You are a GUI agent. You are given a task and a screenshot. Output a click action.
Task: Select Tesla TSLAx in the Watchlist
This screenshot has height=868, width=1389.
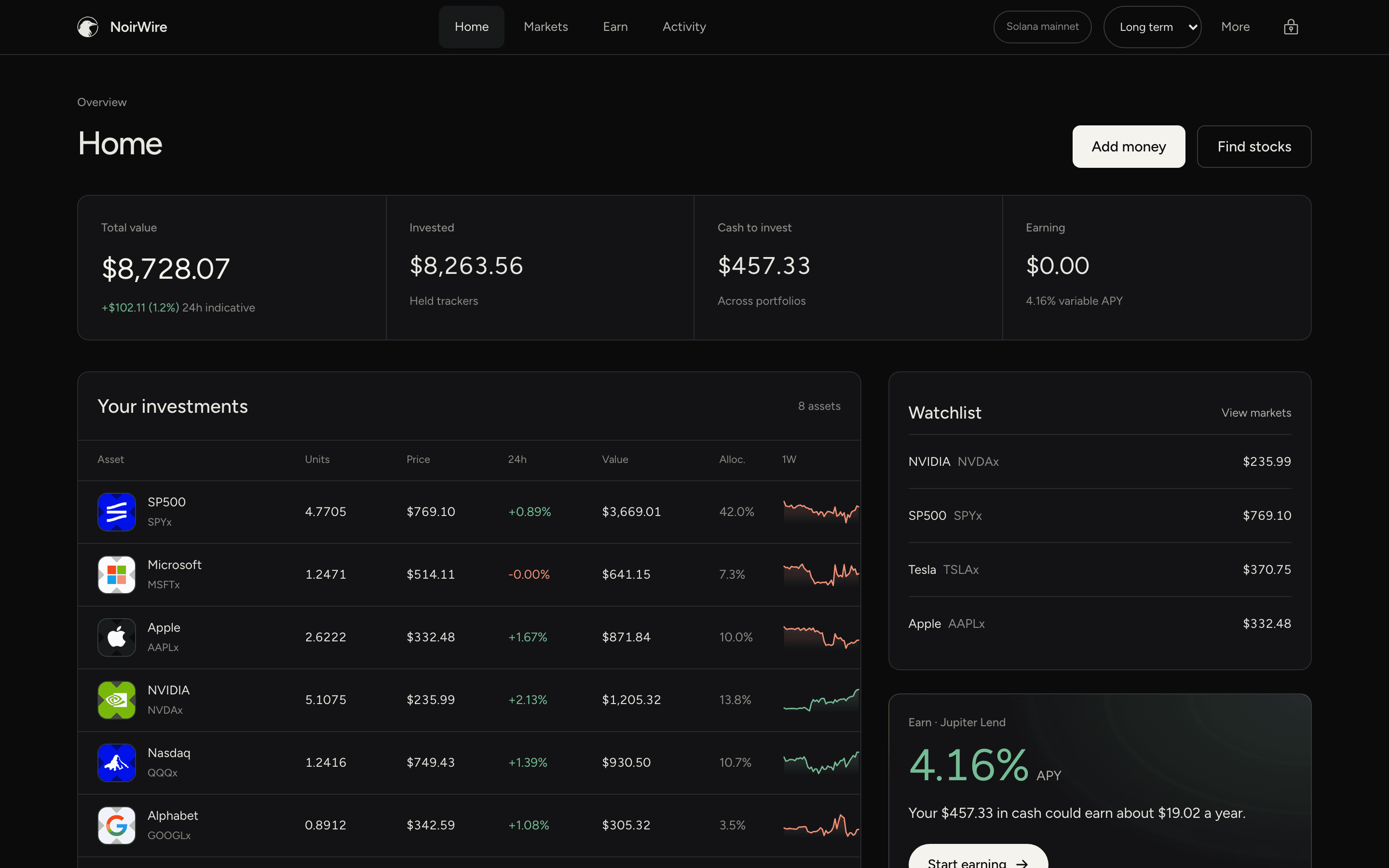point(1100,570)
